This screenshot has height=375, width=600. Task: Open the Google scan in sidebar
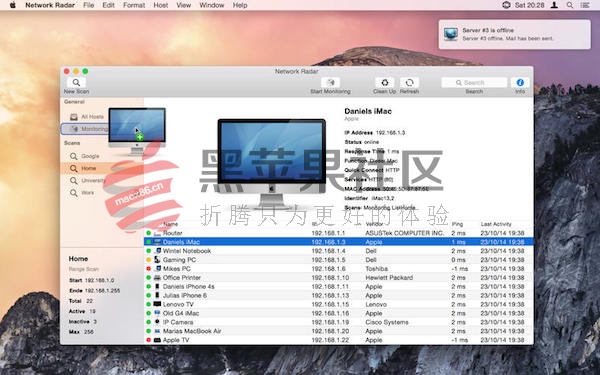pyautogui.click(x=90, y=156)
